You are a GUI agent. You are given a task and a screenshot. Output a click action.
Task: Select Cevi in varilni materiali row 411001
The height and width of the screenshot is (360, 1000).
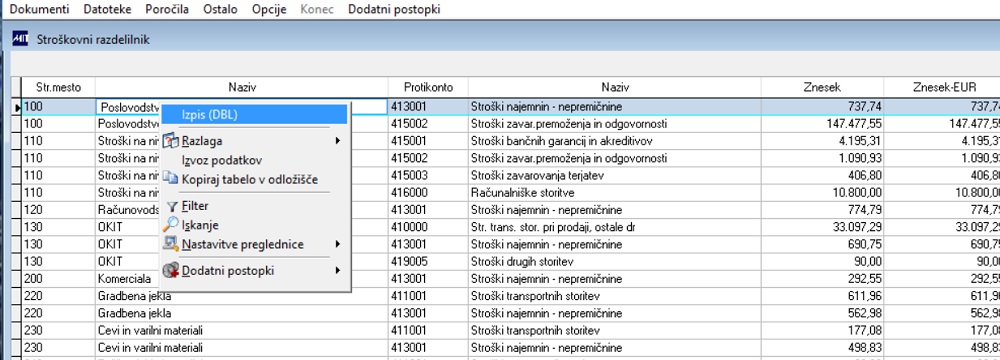[x=242, y=330]
